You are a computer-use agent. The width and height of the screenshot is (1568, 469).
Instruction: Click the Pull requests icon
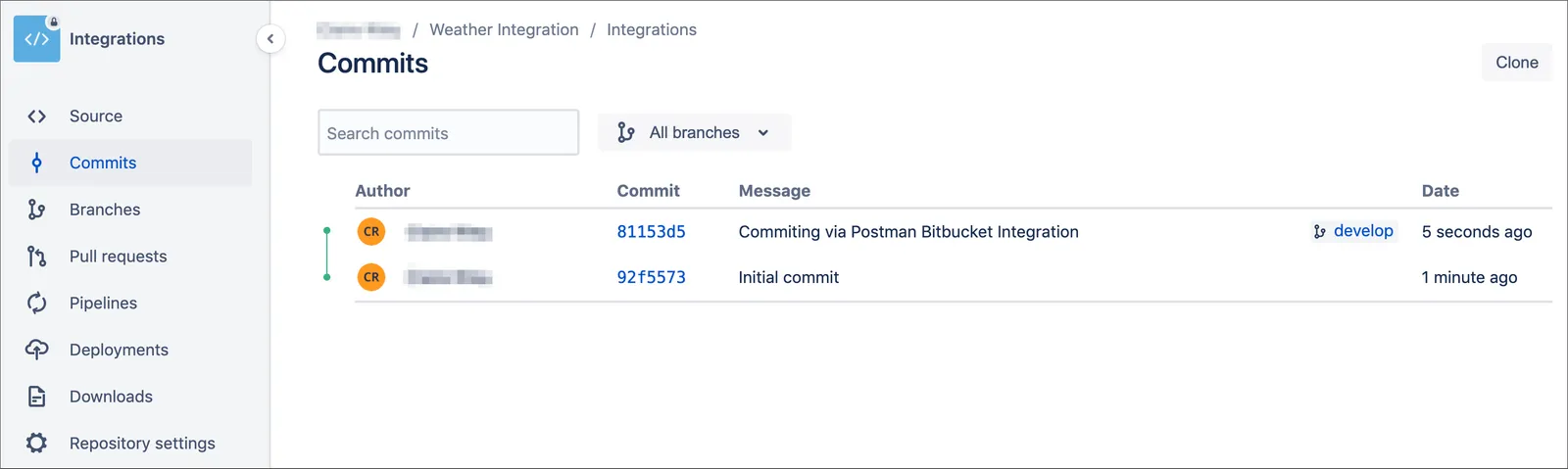(36, 257)
